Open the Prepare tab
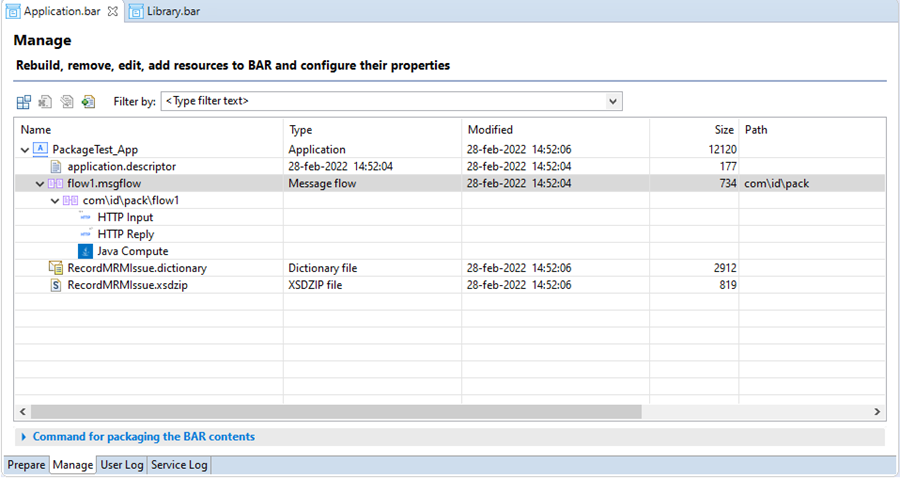The image size is (900, 479). click(26, 465)
